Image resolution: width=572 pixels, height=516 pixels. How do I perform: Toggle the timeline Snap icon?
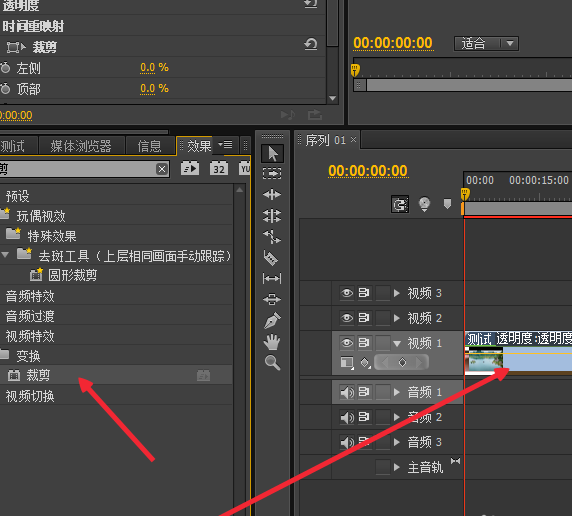tap(400, 204)
